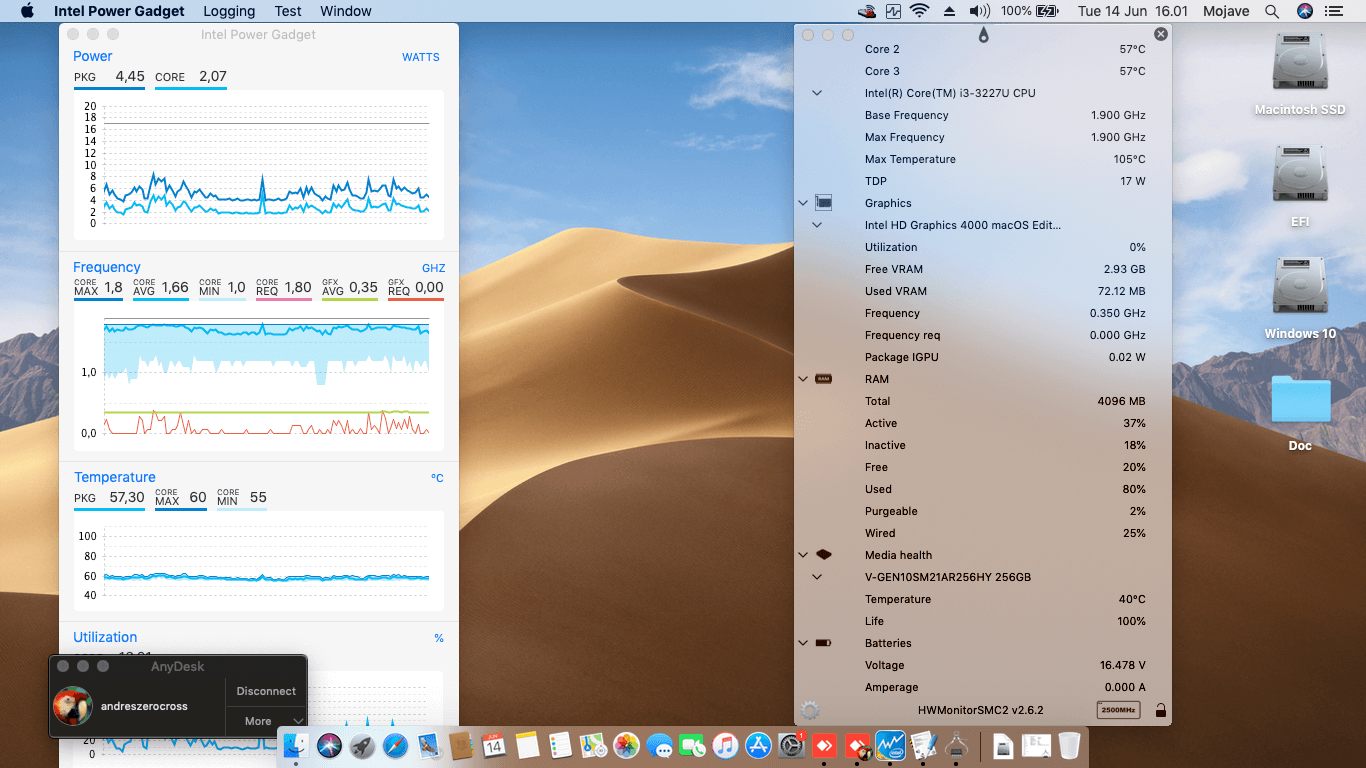Open the Apple menu
The width and height of the screenshot is (1366, 768).
coord(27,11)
